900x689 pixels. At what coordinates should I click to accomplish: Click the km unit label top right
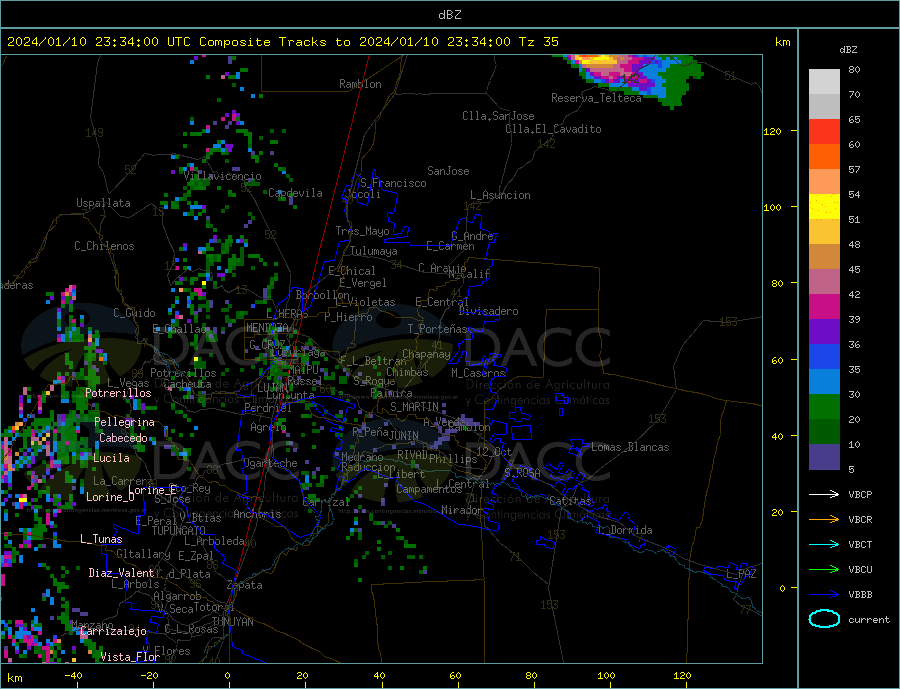click(x=782, y=42)
